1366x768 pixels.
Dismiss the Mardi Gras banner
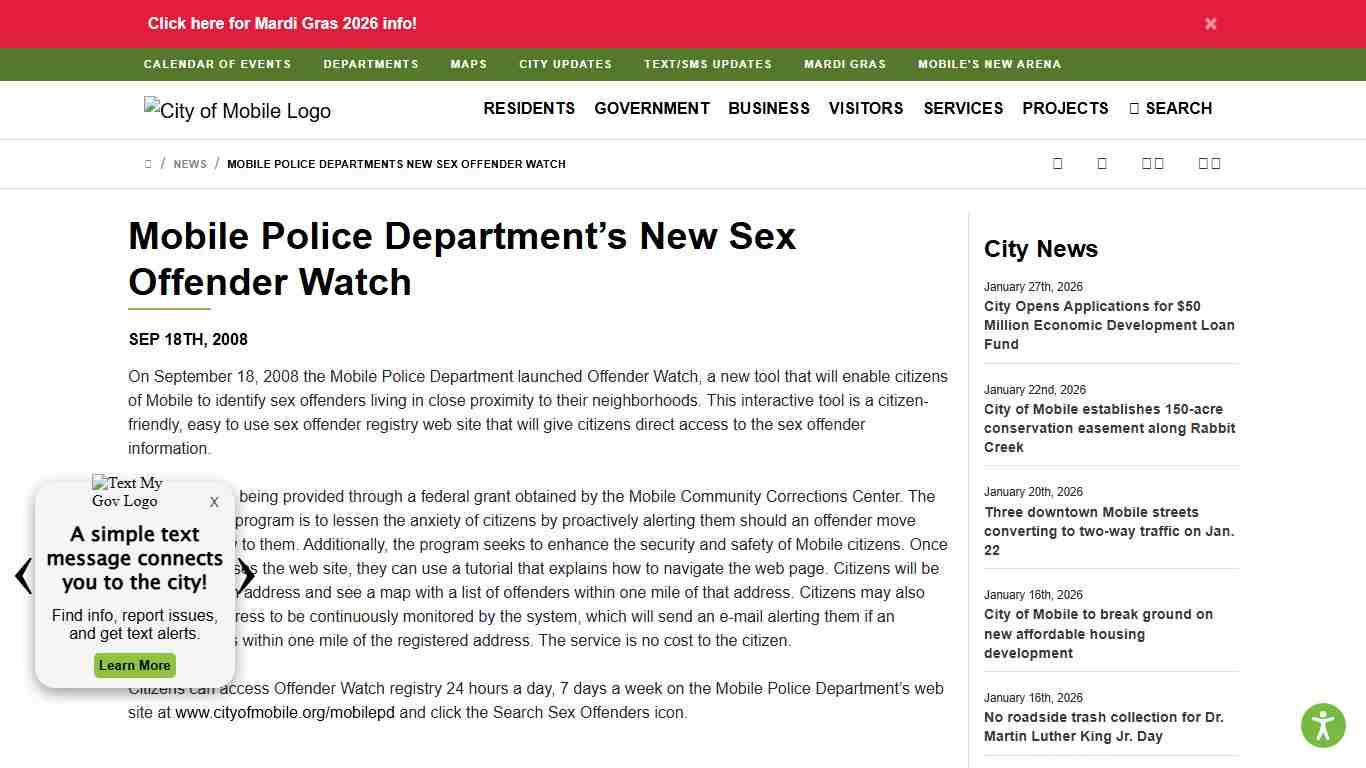(x=1210, y=23)
